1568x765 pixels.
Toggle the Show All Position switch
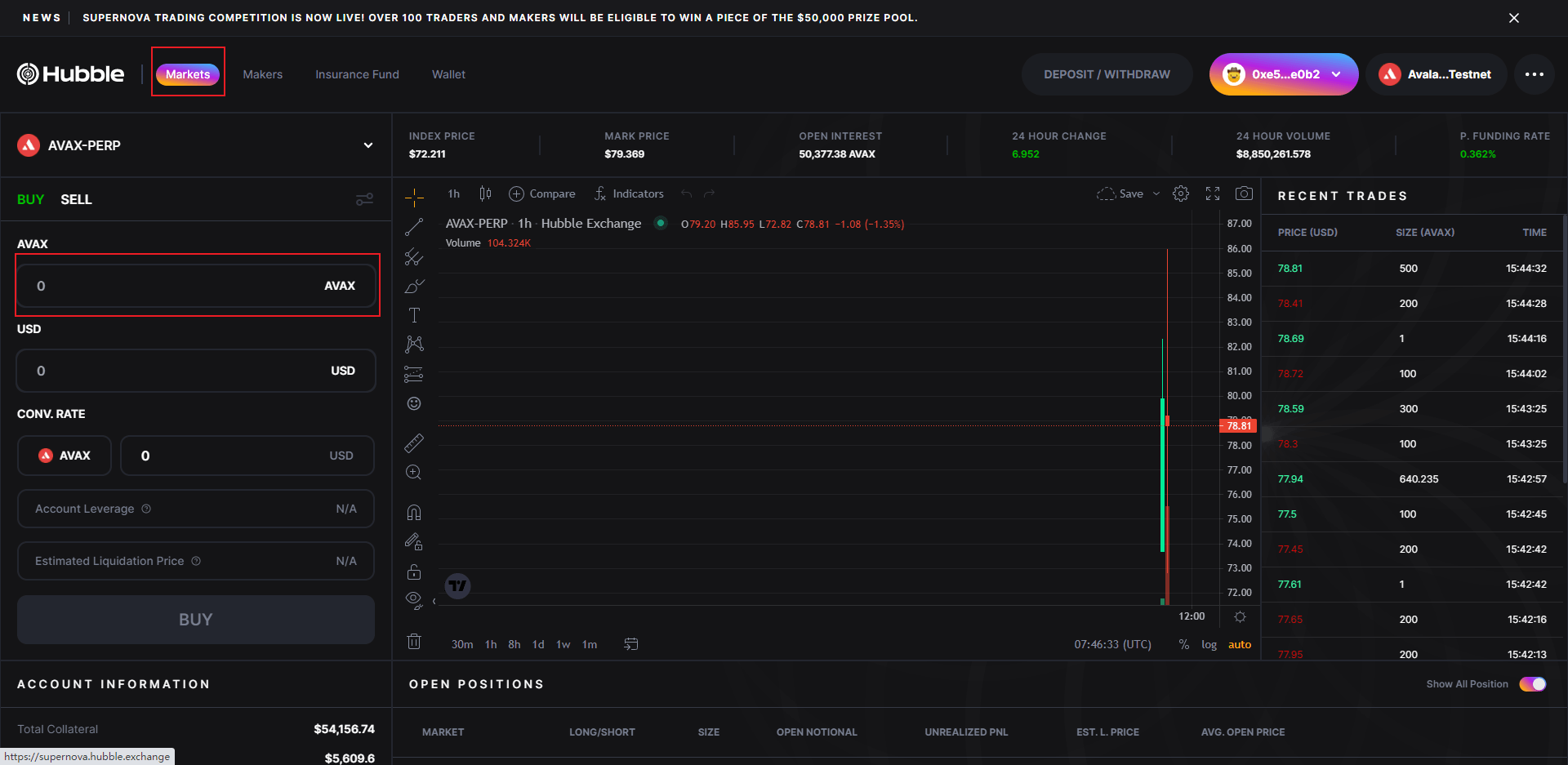pos(1532,684)
